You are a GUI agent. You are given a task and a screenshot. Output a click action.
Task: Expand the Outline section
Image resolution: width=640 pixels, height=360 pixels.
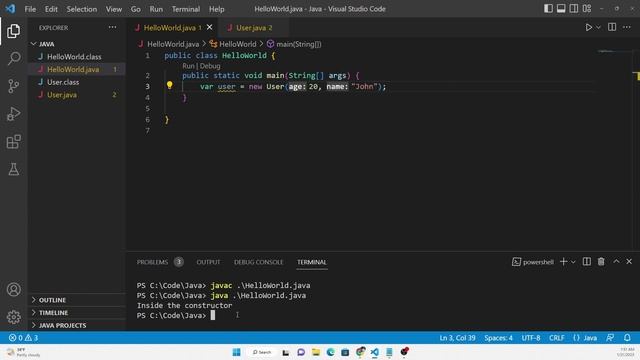77,300
